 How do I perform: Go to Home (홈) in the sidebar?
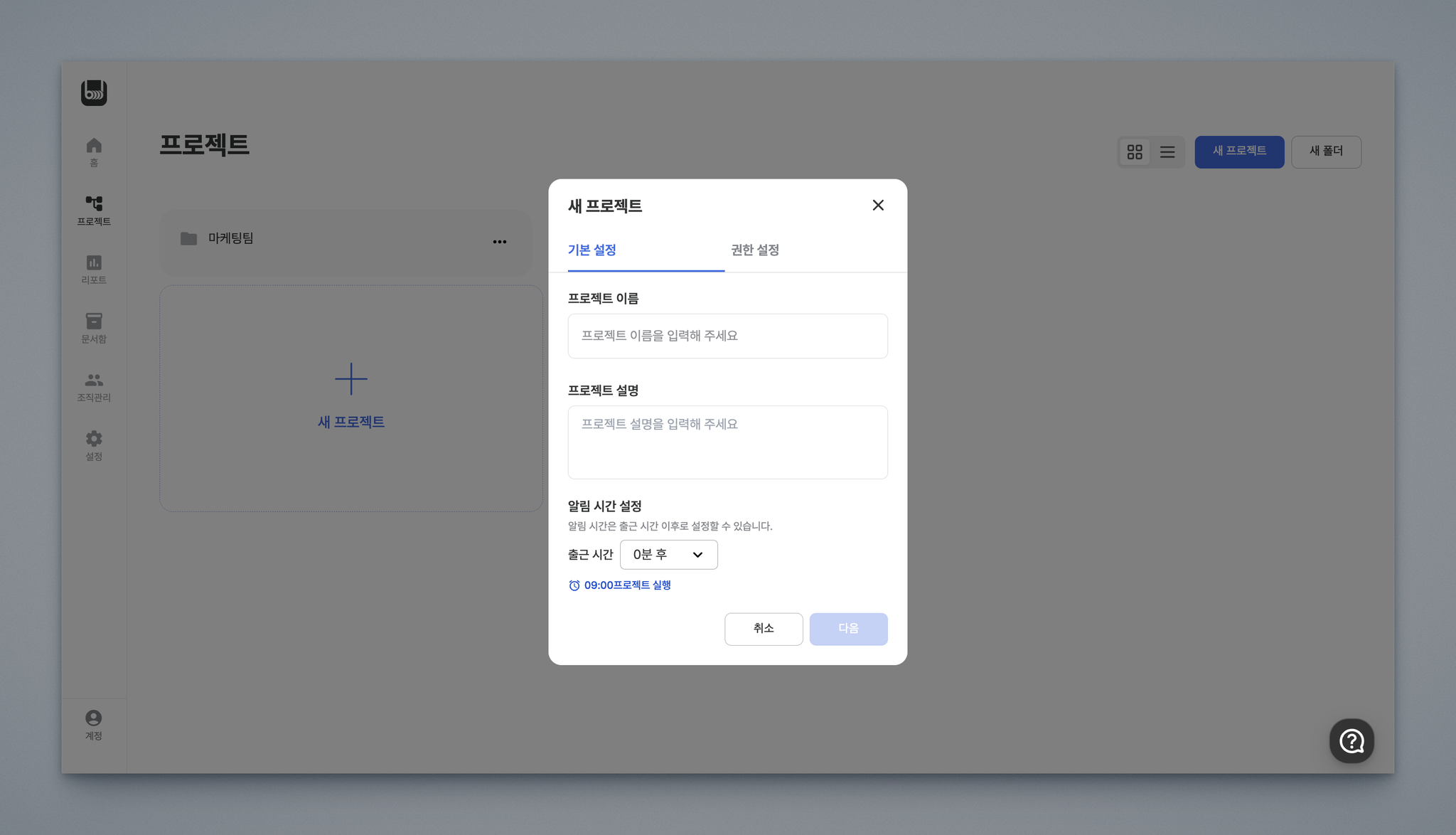click(94, 151)
